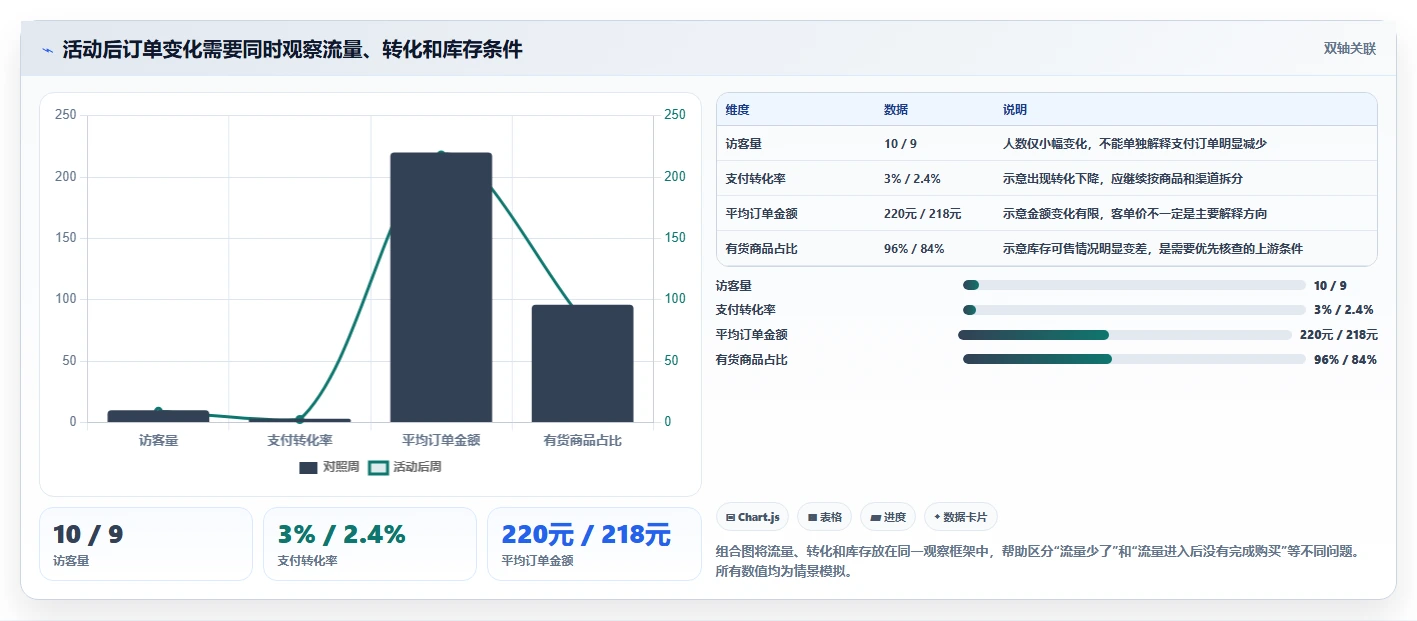
Task: Click the 有货商品占比 bar in chart
Action: pyautogui.click(x=583, y=363)
